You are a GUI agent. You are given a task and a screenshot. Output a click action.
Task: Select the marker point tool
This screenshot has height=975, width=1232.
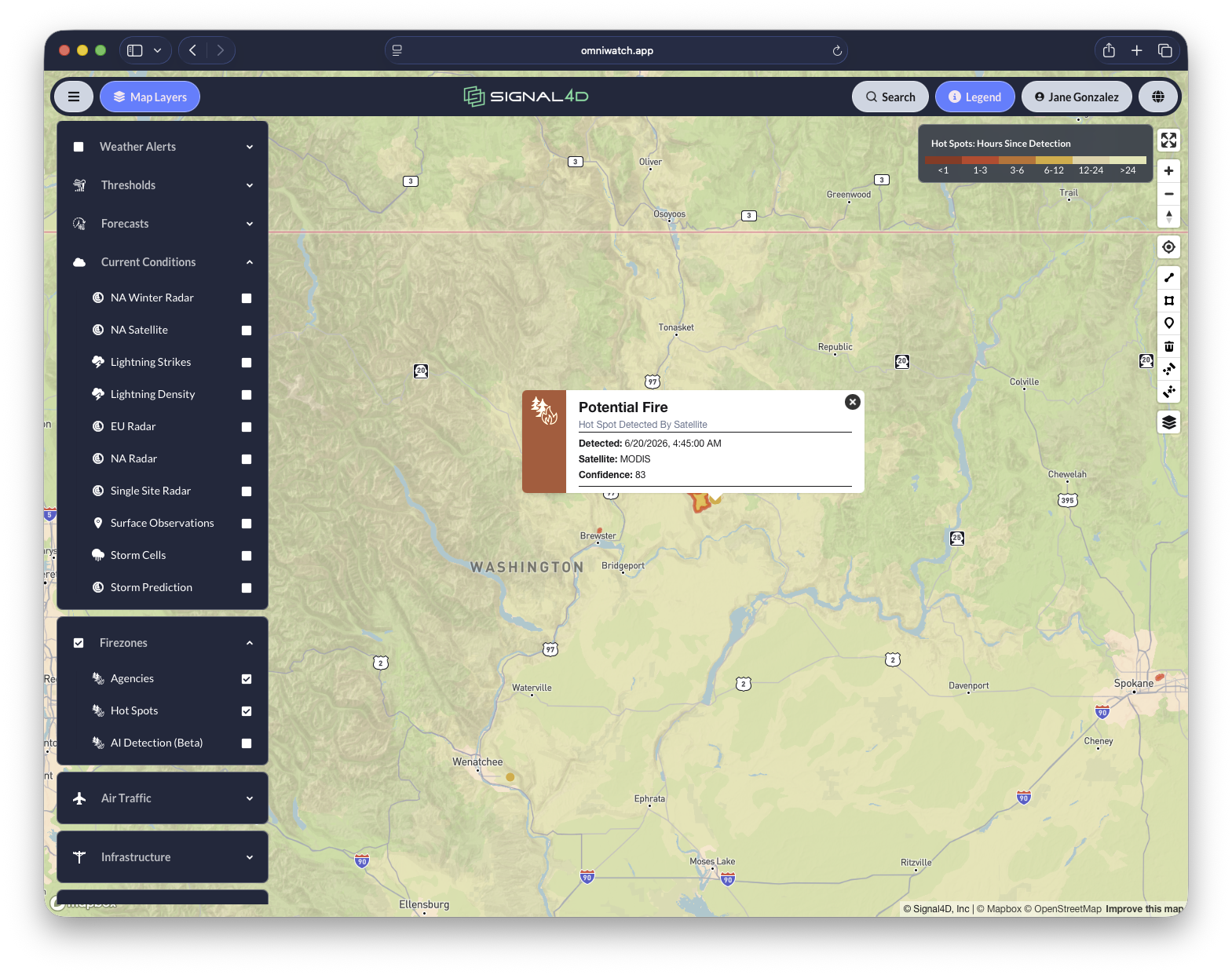1169,323
